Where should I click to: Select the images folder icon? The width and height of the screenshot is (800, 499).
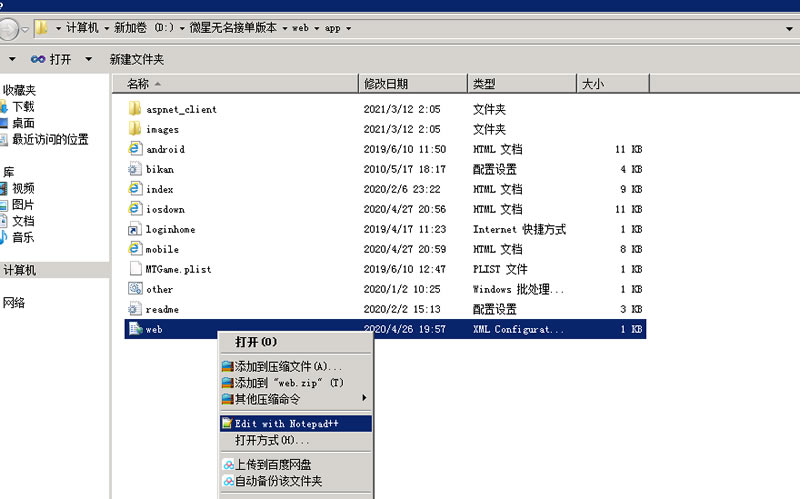point(135,129)
